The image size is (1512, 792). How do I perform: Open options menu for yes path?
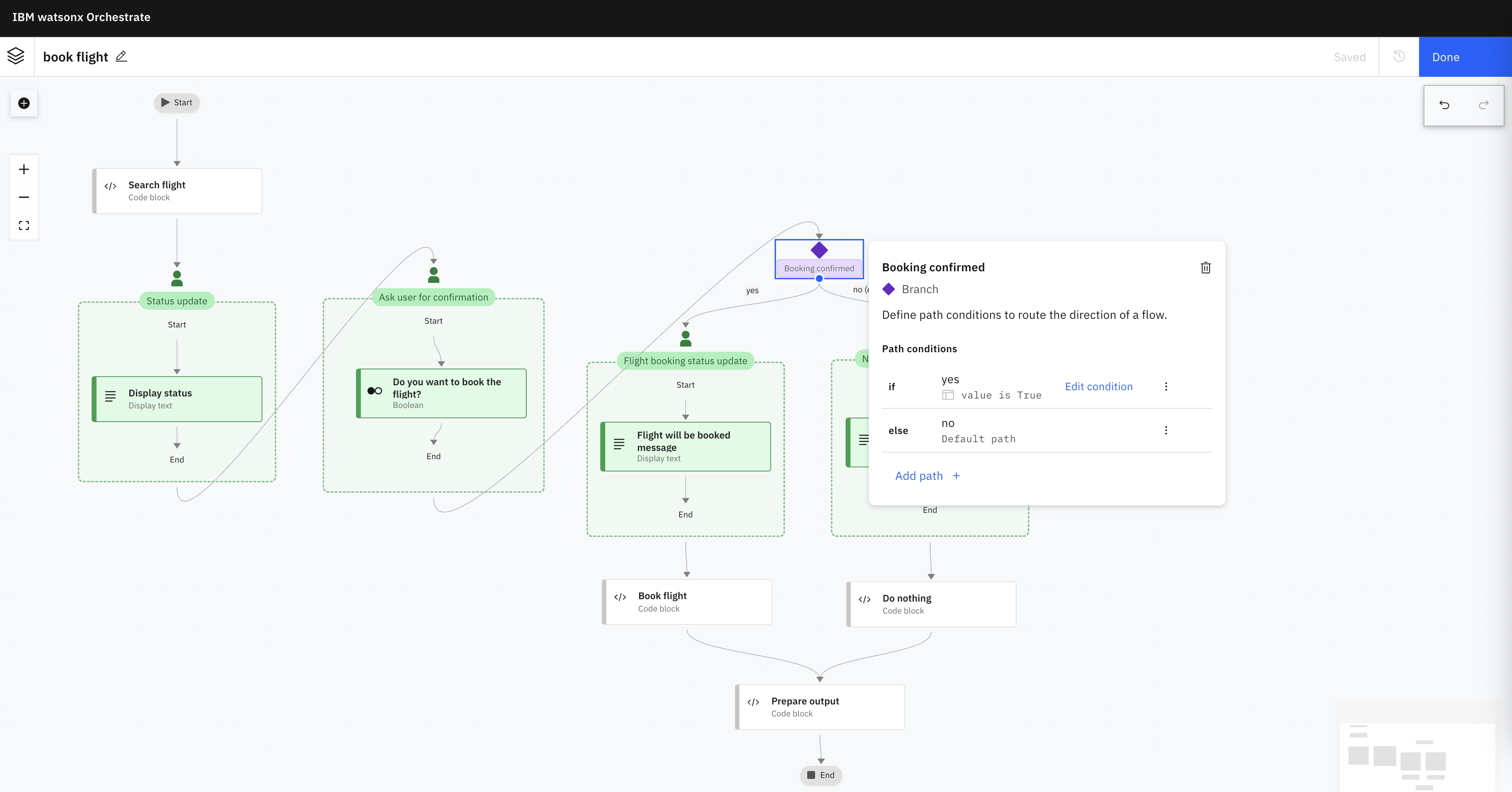pyautogui.click(x=1166, y=387)
